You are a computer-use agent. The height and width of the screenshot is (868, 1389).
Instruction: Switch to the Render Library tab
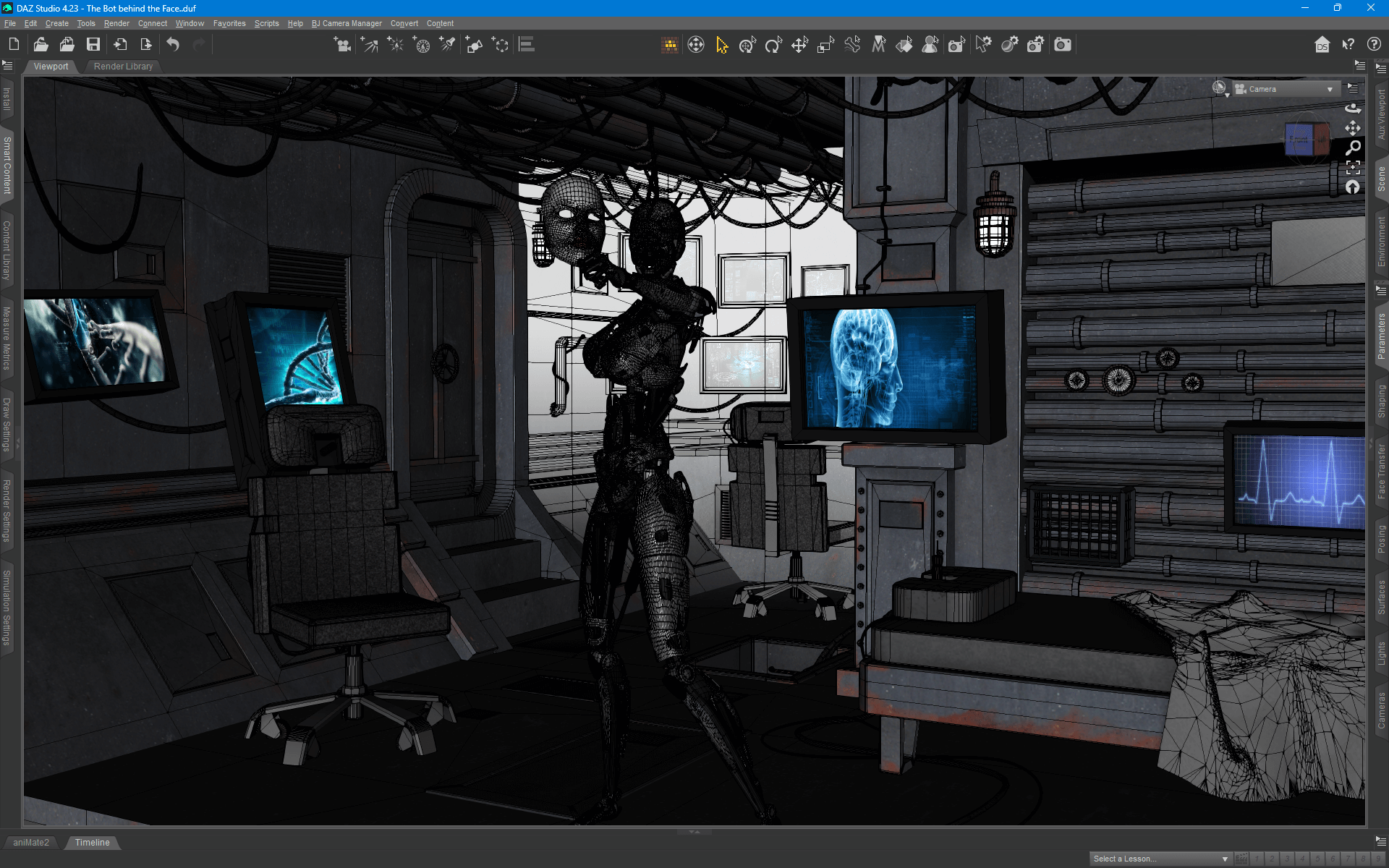[x=123, y=67]
